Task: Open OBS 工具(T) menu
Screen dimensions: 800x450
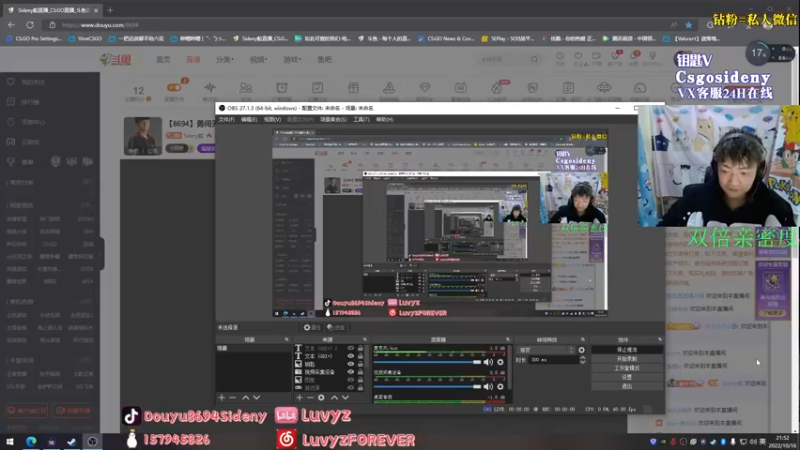Action: pyautogui.click(x=361, y=119)
